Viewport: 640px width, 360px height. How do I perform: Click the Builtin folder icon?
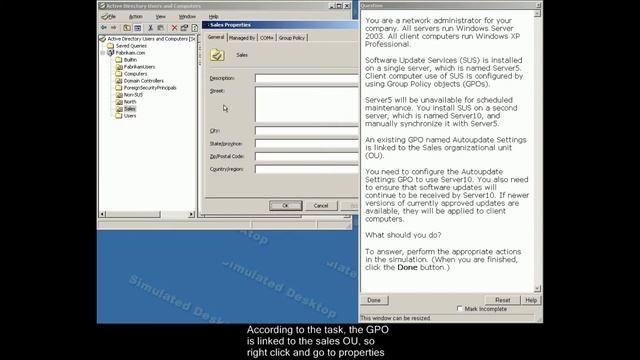tap(119, 60)
